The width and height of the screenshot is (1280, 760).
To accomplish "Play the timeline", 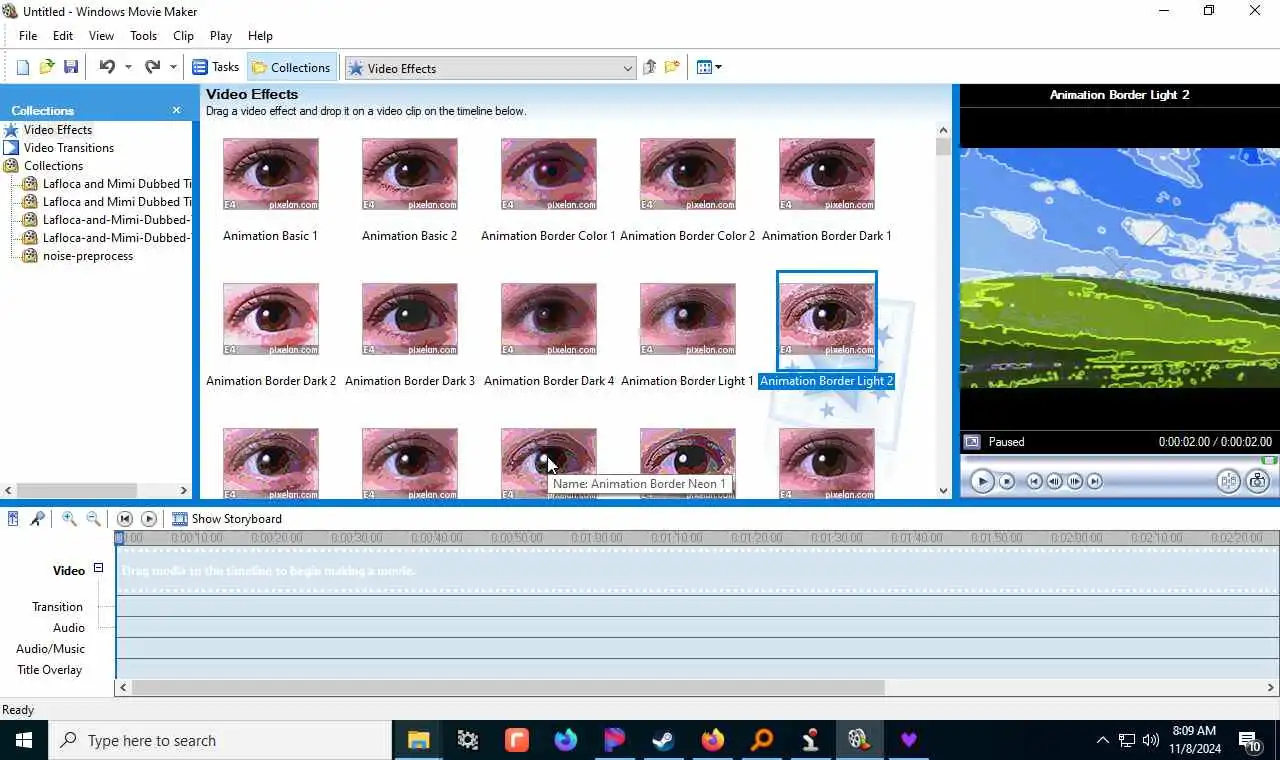I will coord(149,518).
